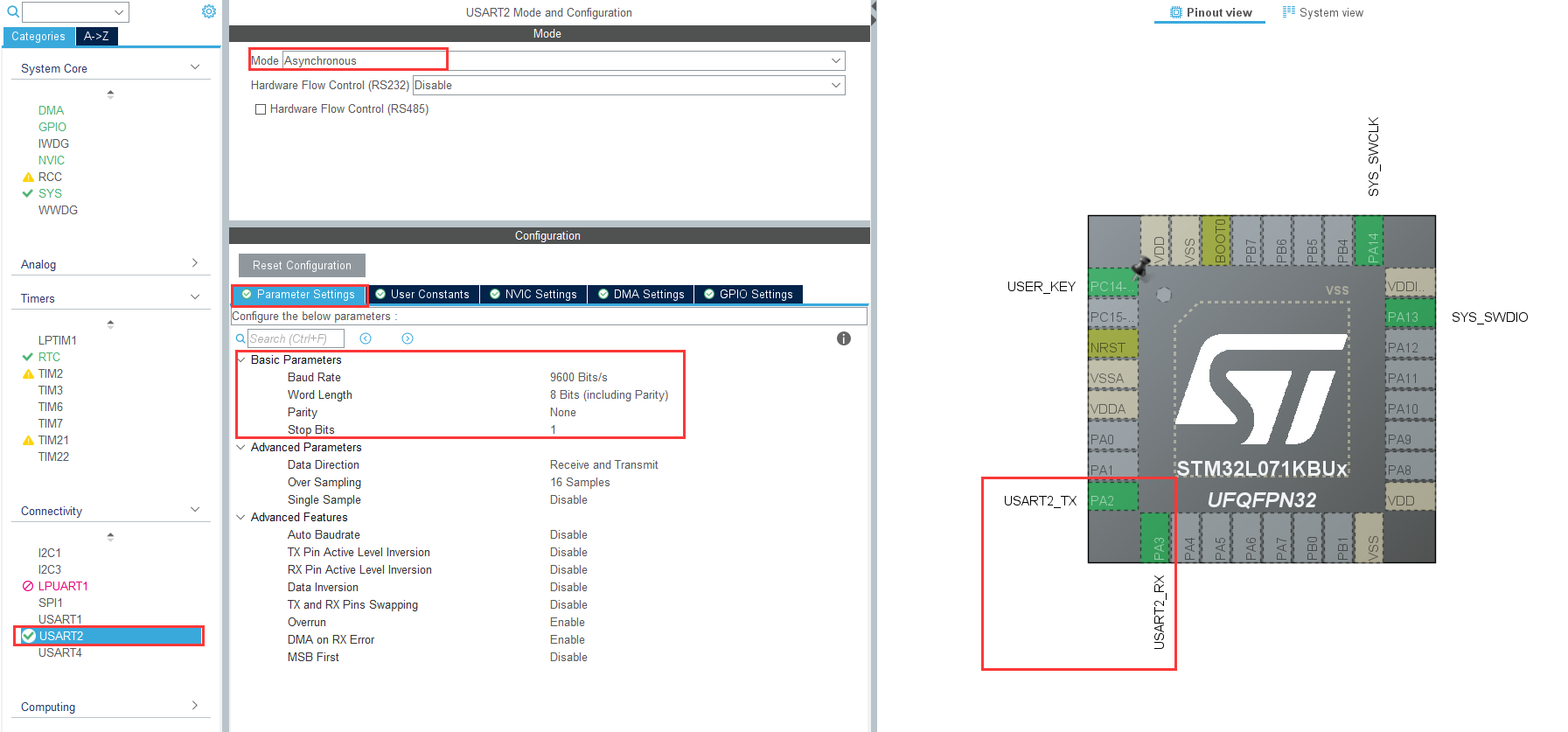Select GPIO in System Core list
This screenshot has width=1568, height=732.
[52, 127]
